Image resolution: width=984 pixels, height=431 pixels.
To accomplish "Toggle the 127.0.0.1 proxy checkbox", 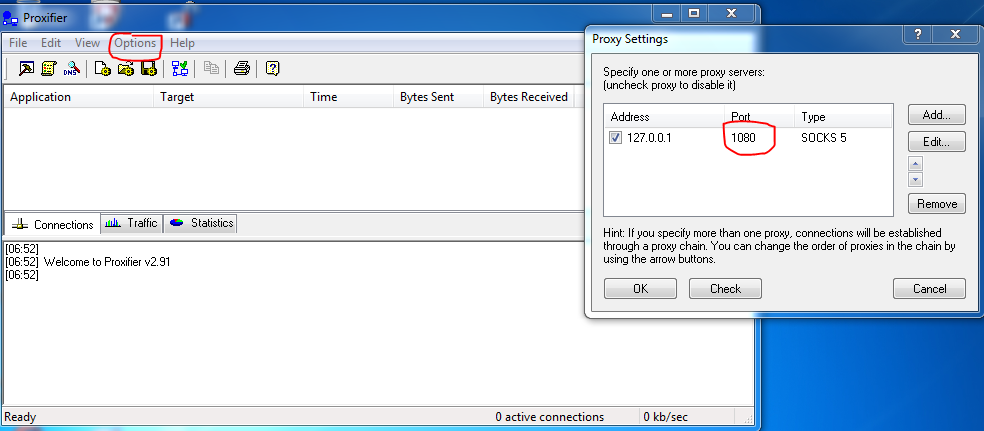I will (x=616, y=138).
